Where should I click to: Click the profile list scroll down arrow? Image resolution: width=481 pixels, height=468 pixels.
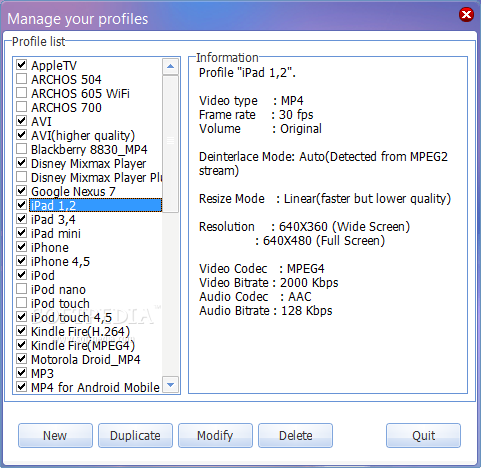pyautogui.click(x=170, y=385)
